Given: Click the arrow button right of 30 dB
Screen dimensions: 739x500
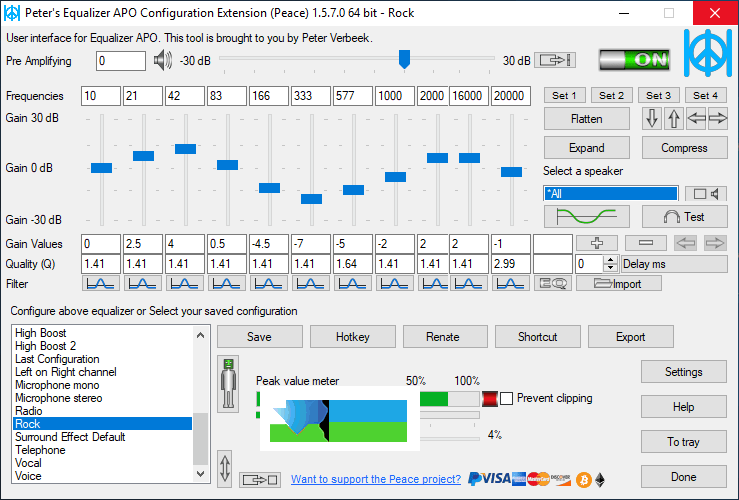Looking at the screenshot, I should 555,60.
